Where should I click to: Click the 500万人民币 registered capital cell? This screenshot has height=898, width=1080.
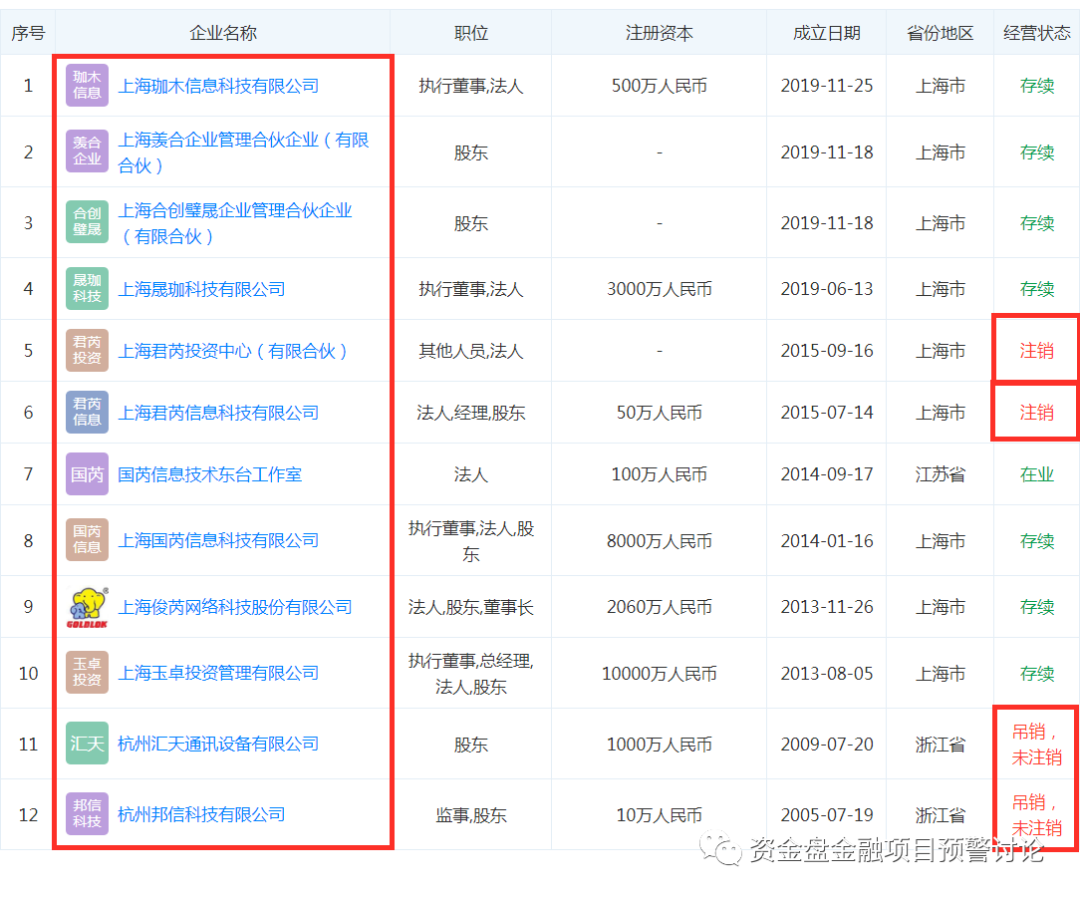point(659,86)
